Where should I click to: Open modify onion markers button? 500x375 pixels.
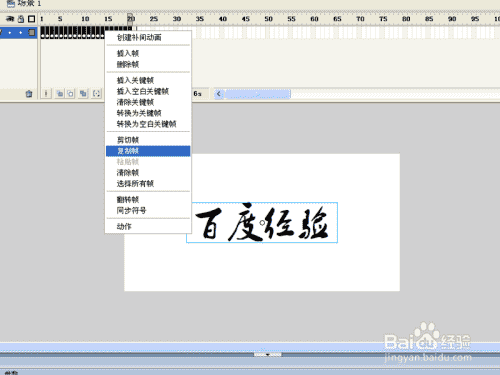click(x=96, y=94)
